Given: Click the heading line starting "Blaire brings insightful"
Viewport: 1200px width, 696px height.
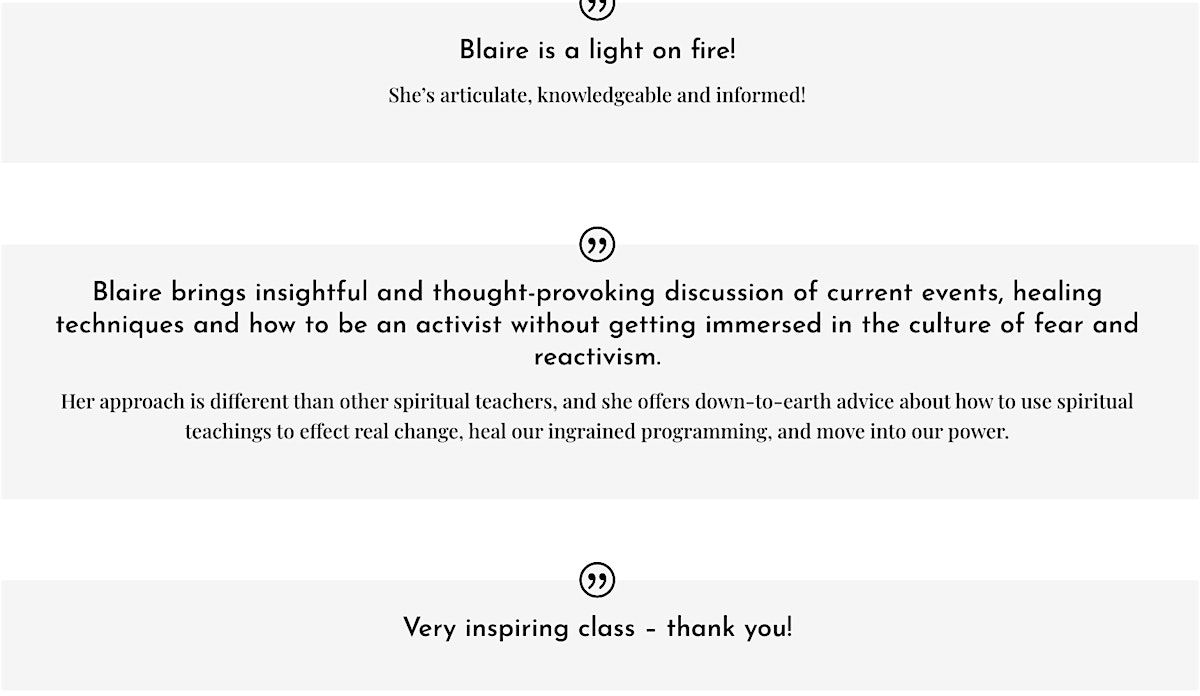Looking at the screenshot, I should [597, 293].
